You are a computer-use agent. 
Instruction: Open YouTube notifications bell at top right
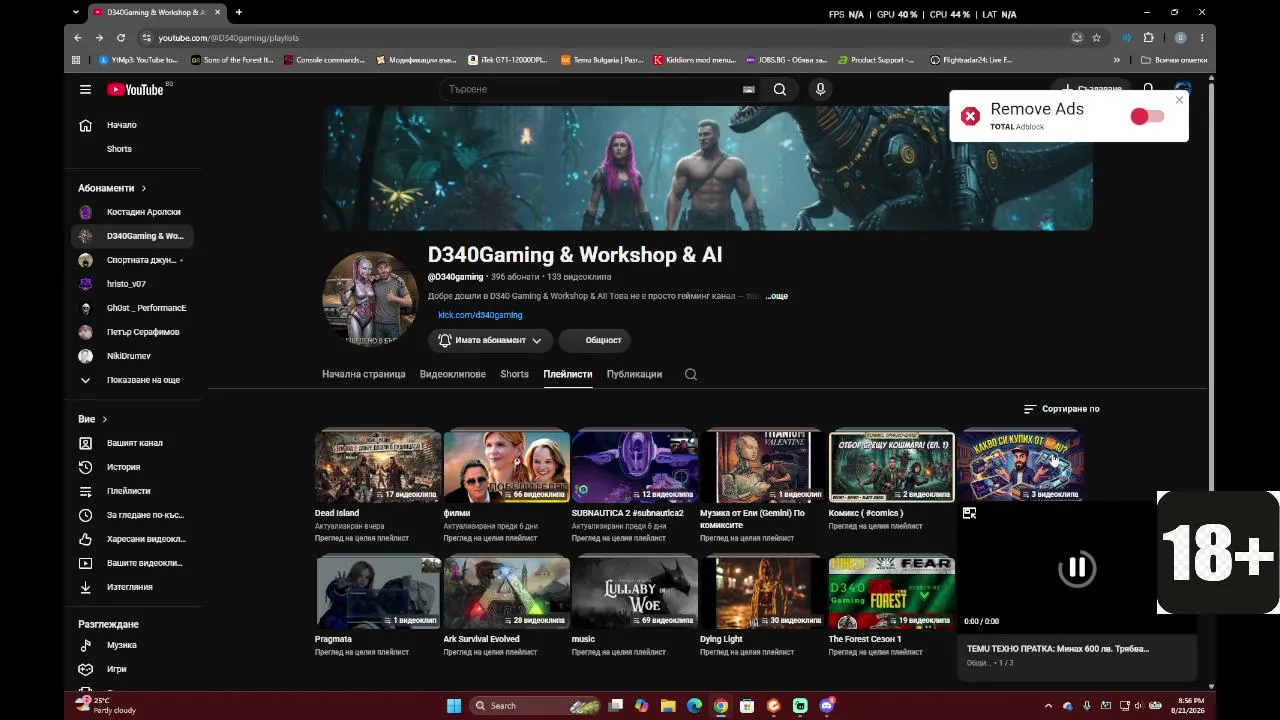(x=1149, y=89)
